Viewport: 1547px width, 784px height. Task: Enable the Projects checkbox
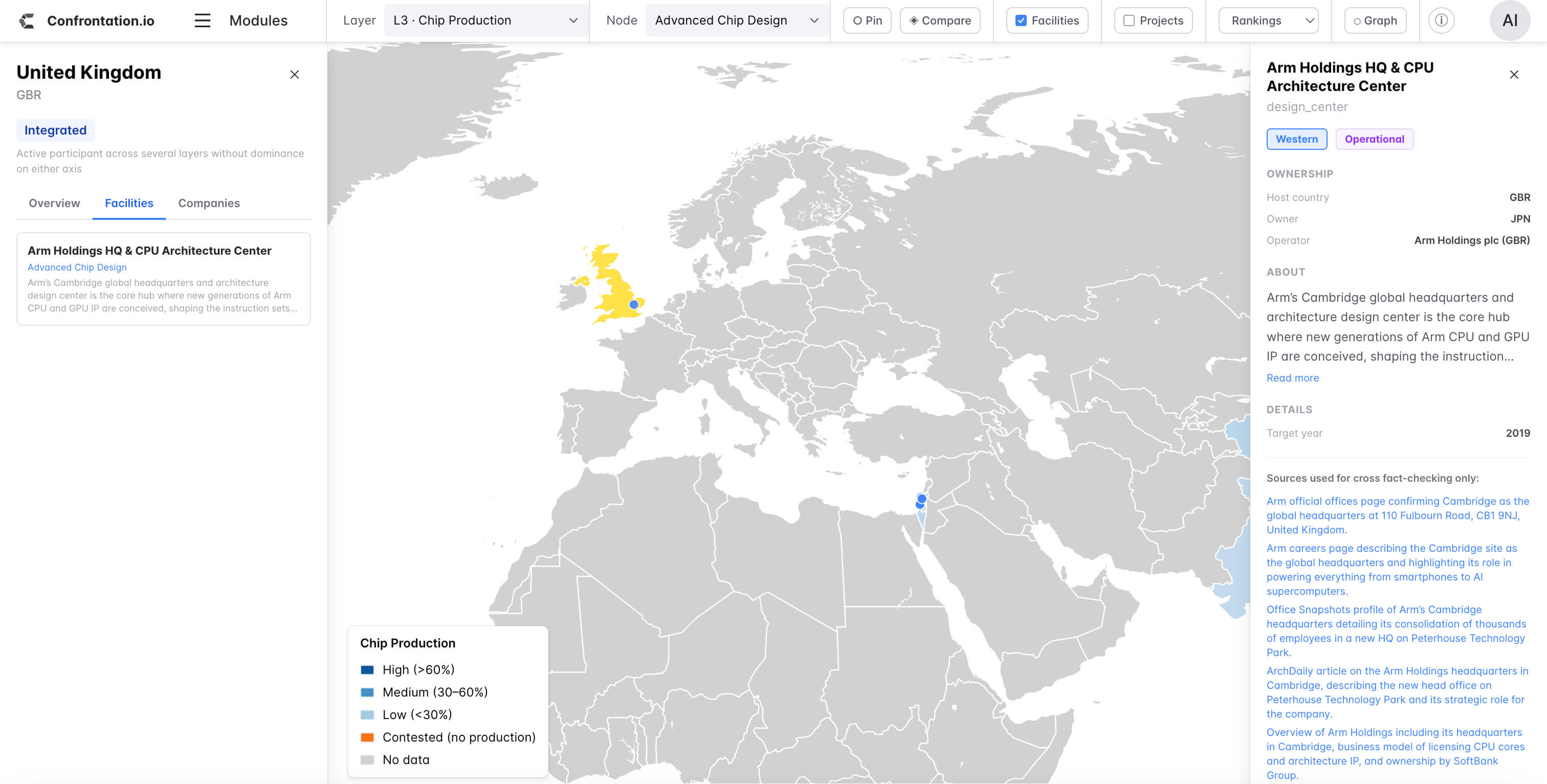click(x=1129, y=20)
